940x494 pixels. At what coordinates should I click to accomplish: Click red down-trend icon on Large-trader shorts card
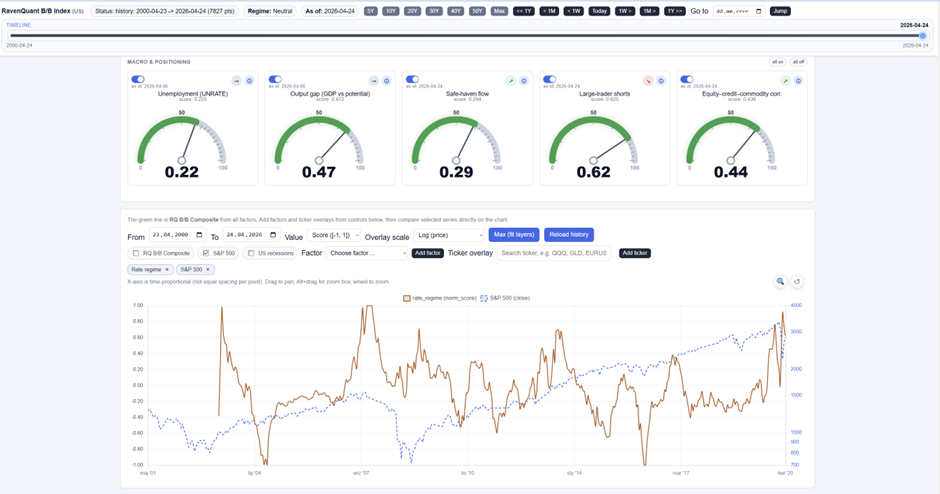click(x=648, y=80)
